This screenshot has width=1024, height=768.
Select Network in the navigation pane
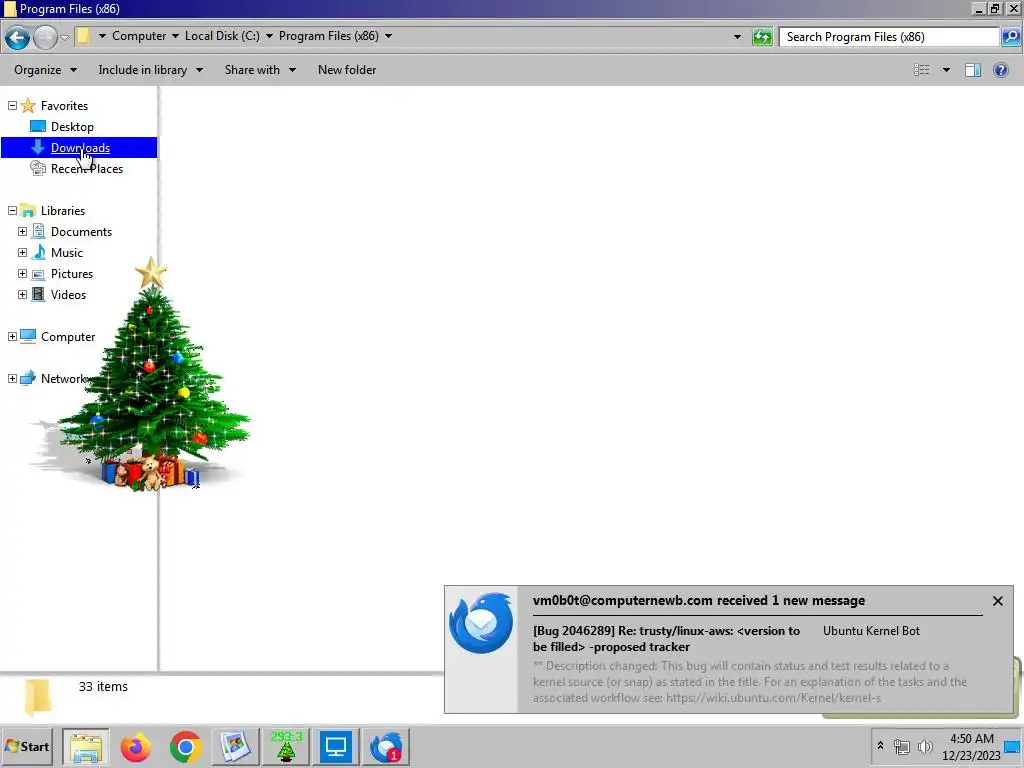point(63,379)
